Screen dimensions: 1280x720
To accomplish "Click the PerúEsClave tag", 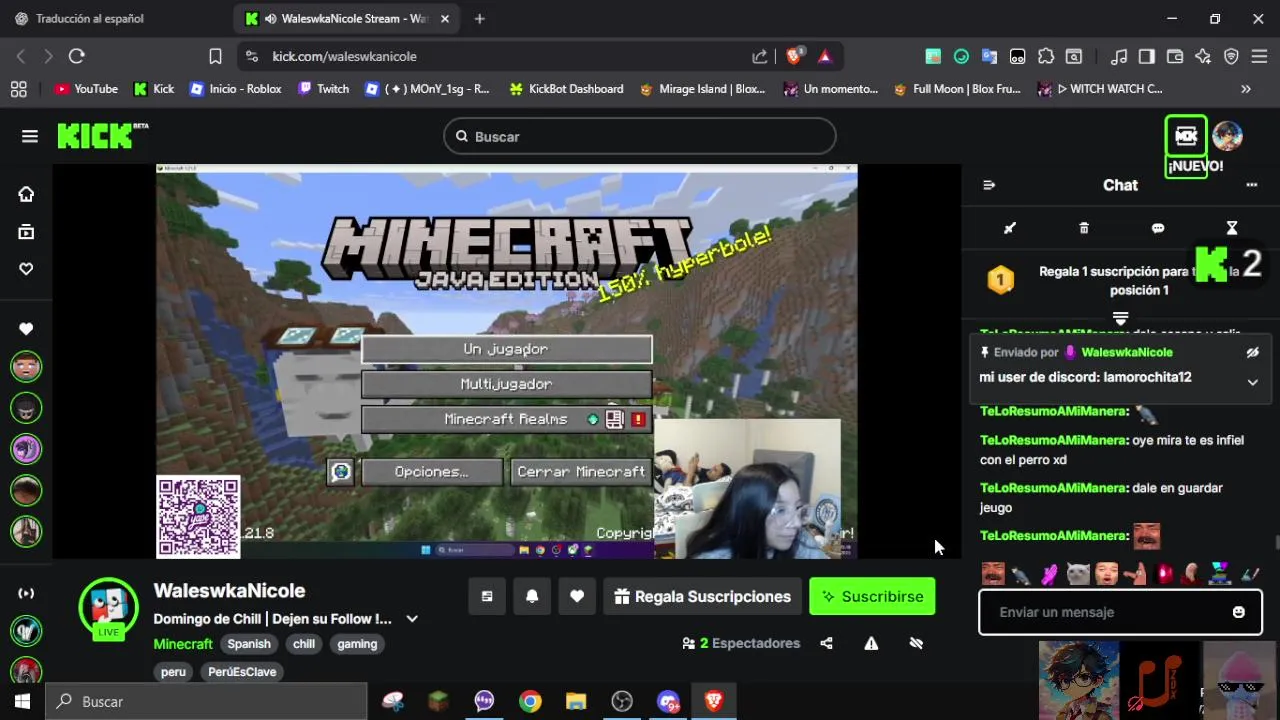I will coord(242,672).
